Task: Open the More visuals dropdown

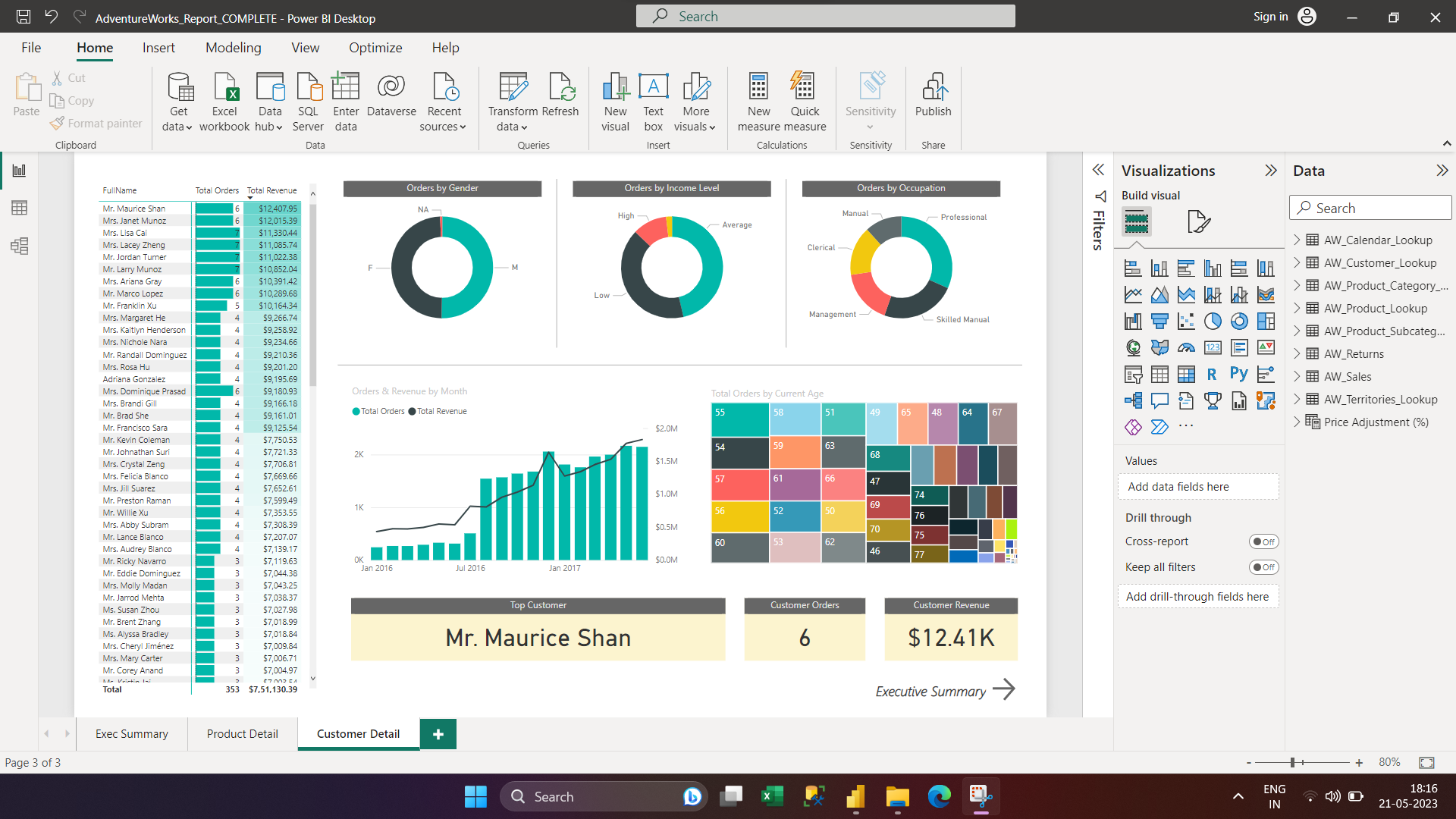Action: pos(695,102)
